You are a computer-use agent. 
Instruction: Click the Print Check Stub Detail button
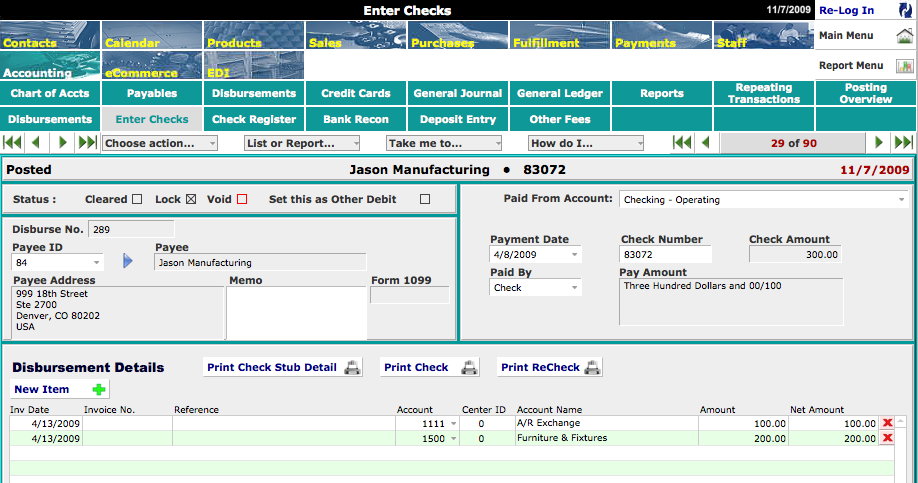click(x=283, y=367)
